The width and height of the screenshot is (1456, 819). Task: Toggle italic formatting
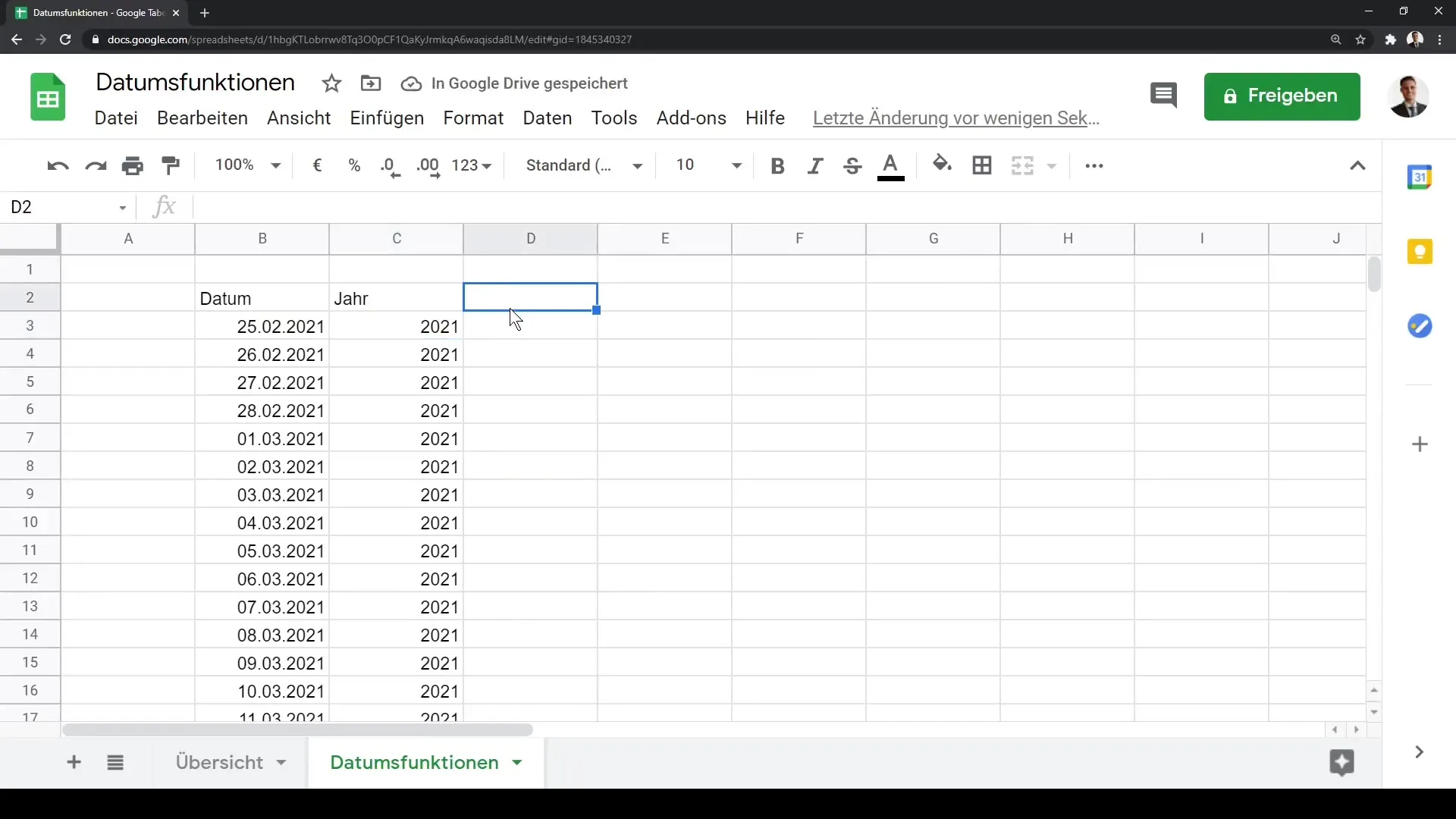pos(814,166)
